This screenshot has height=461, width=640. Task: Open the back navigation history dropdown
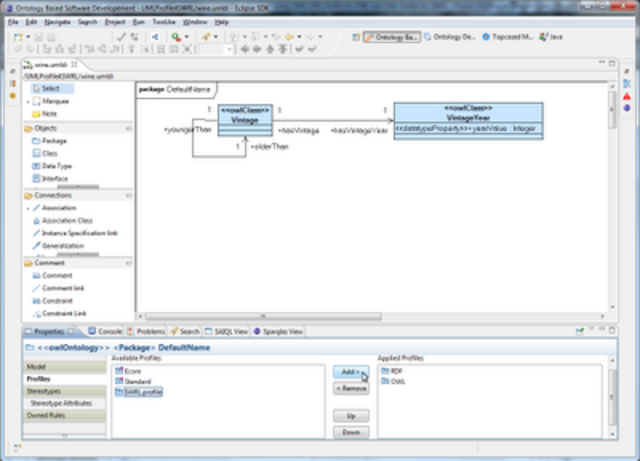(x=300, y=37)
